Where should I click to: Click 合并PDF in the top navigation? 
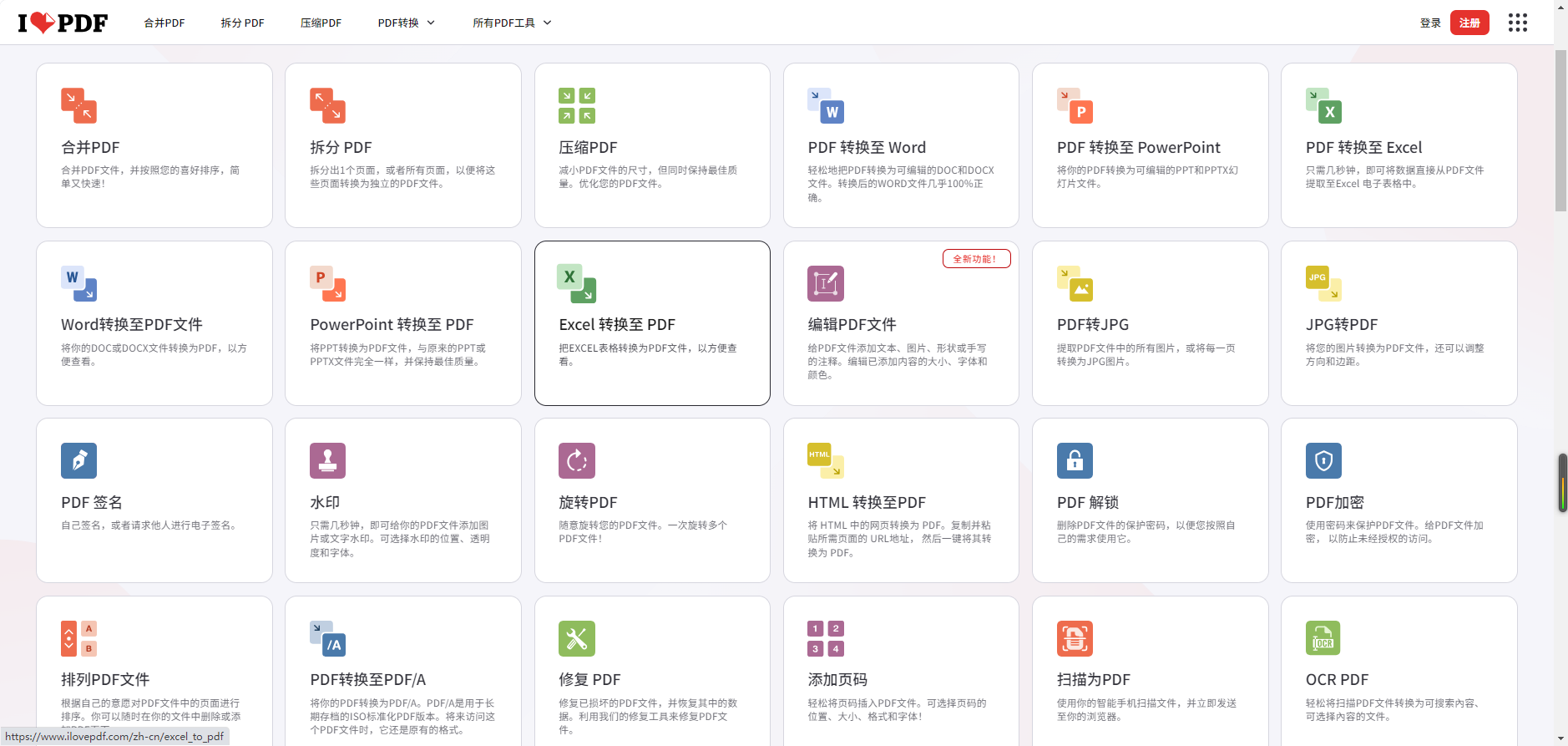tap(164, 23)
